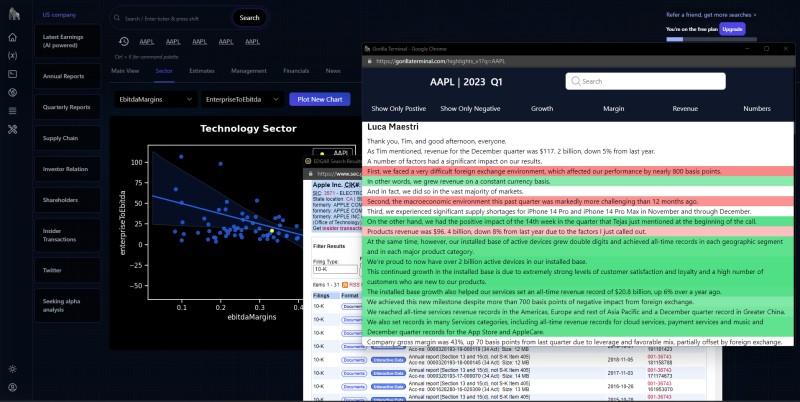Screen dimensions: 800x402
Task: Open Latest Earnings (AI powered) panel
Action: [x=67, y=41]
